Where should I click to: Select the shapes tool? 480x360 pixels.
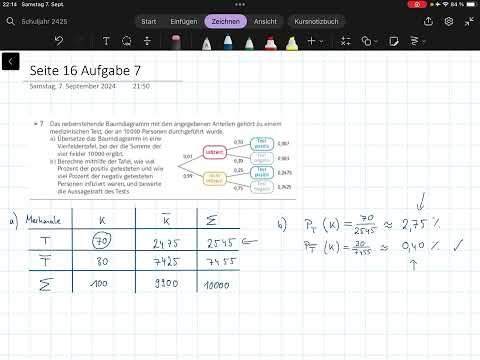[366, 41]
